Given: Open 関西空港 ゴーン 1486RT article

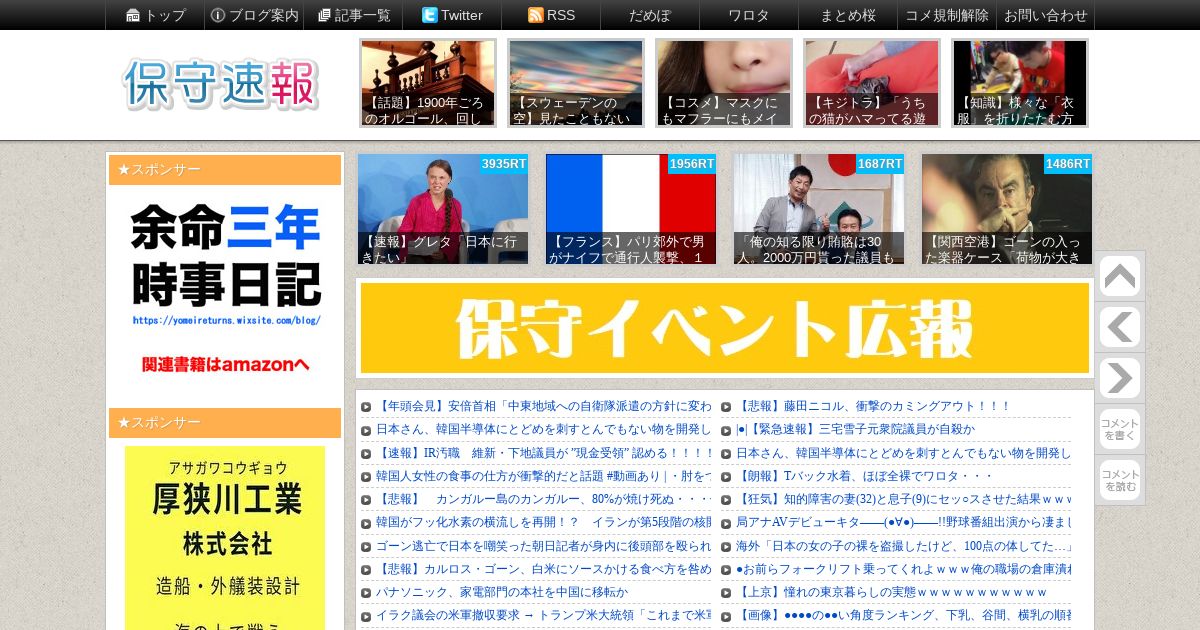Looking at the screenshot, I should pos(1007,209).
